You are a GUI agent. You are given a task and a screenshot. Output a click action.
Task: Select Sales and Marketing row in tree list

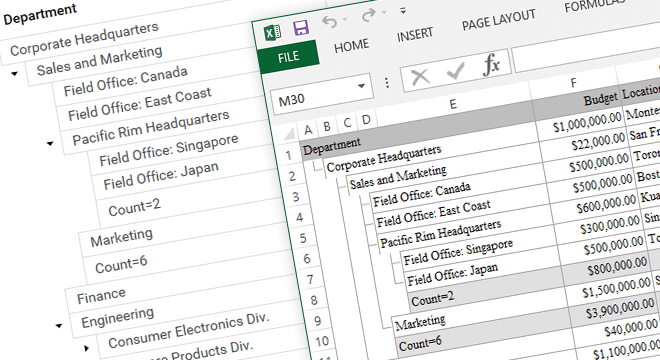[x=99, y=60]
